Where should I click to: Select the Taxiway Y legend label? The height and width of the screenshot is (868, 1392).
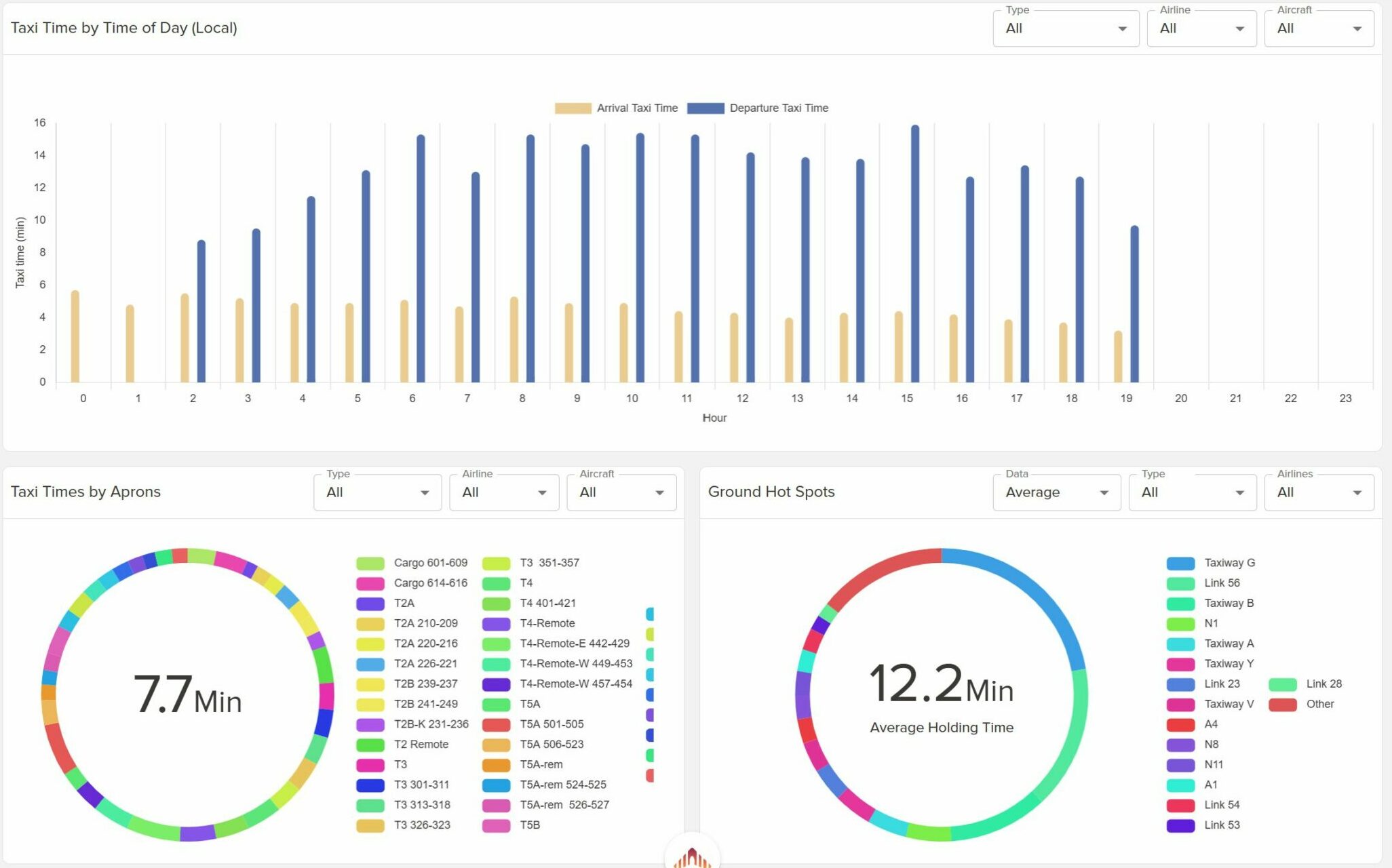(x=1229, y=664)
